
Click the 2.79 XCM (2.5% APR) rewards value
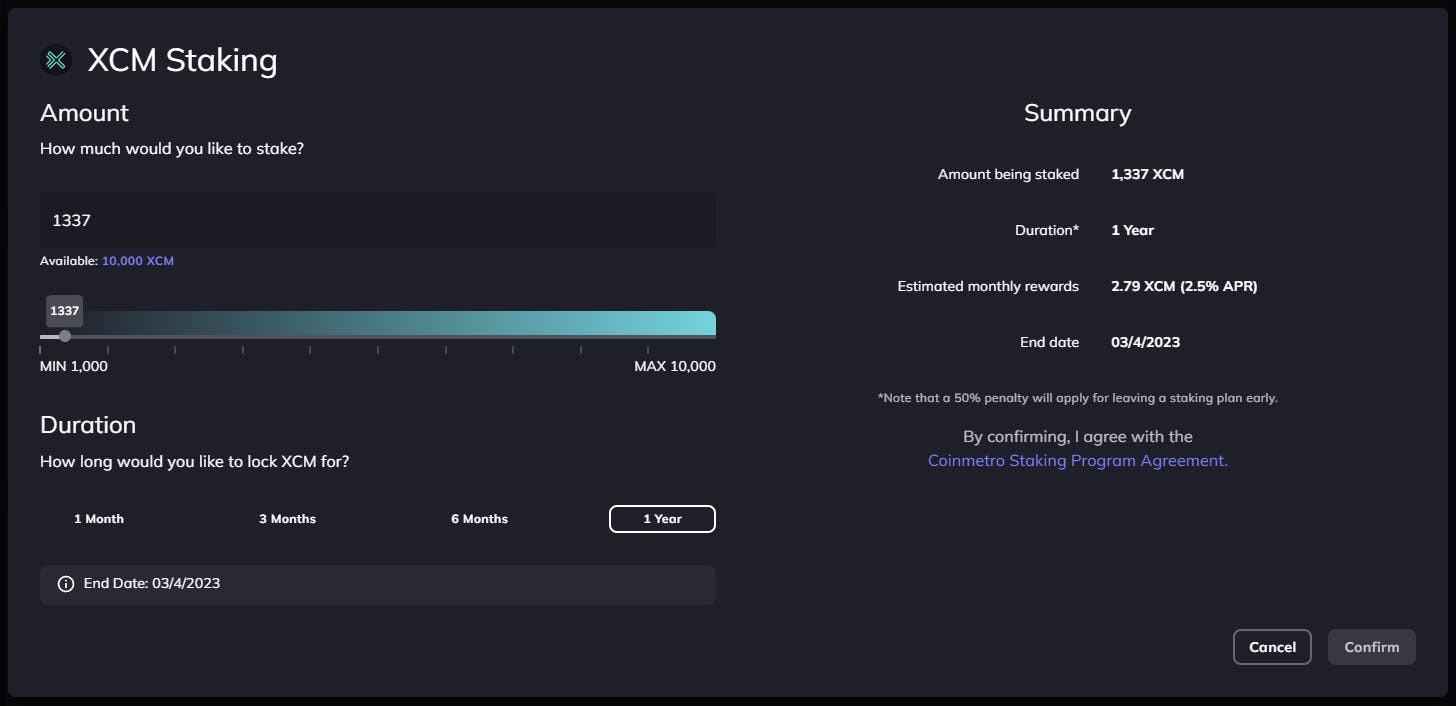click(1184, 286)
